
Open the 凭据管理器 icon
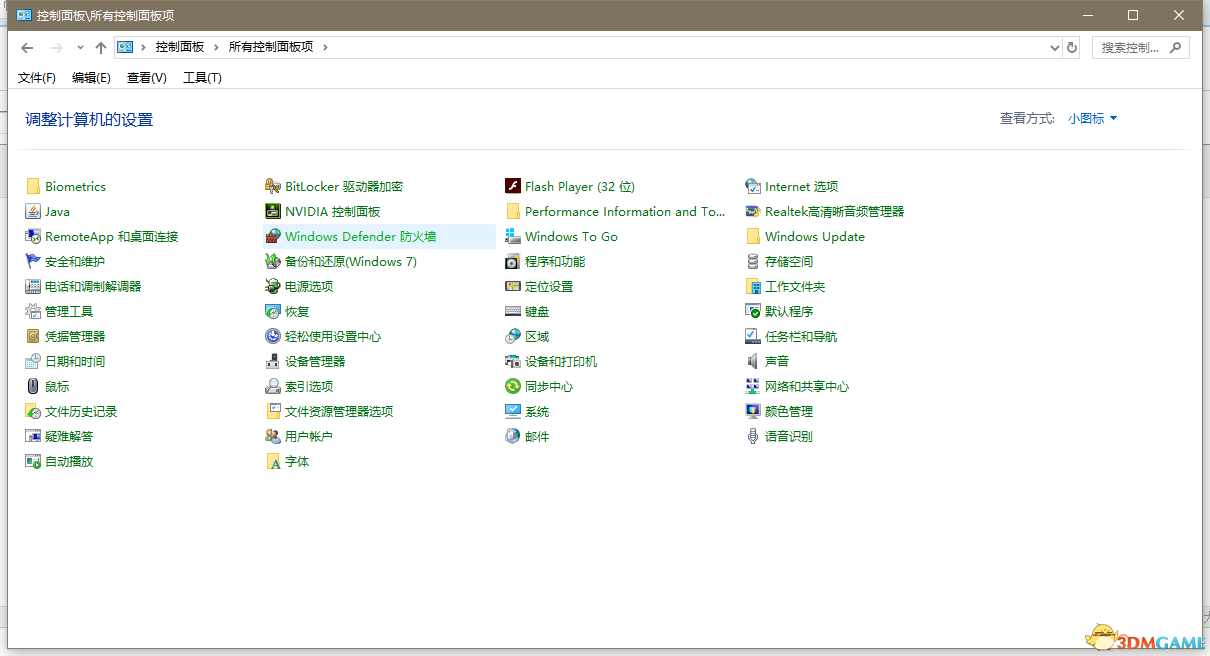point(33,336)
